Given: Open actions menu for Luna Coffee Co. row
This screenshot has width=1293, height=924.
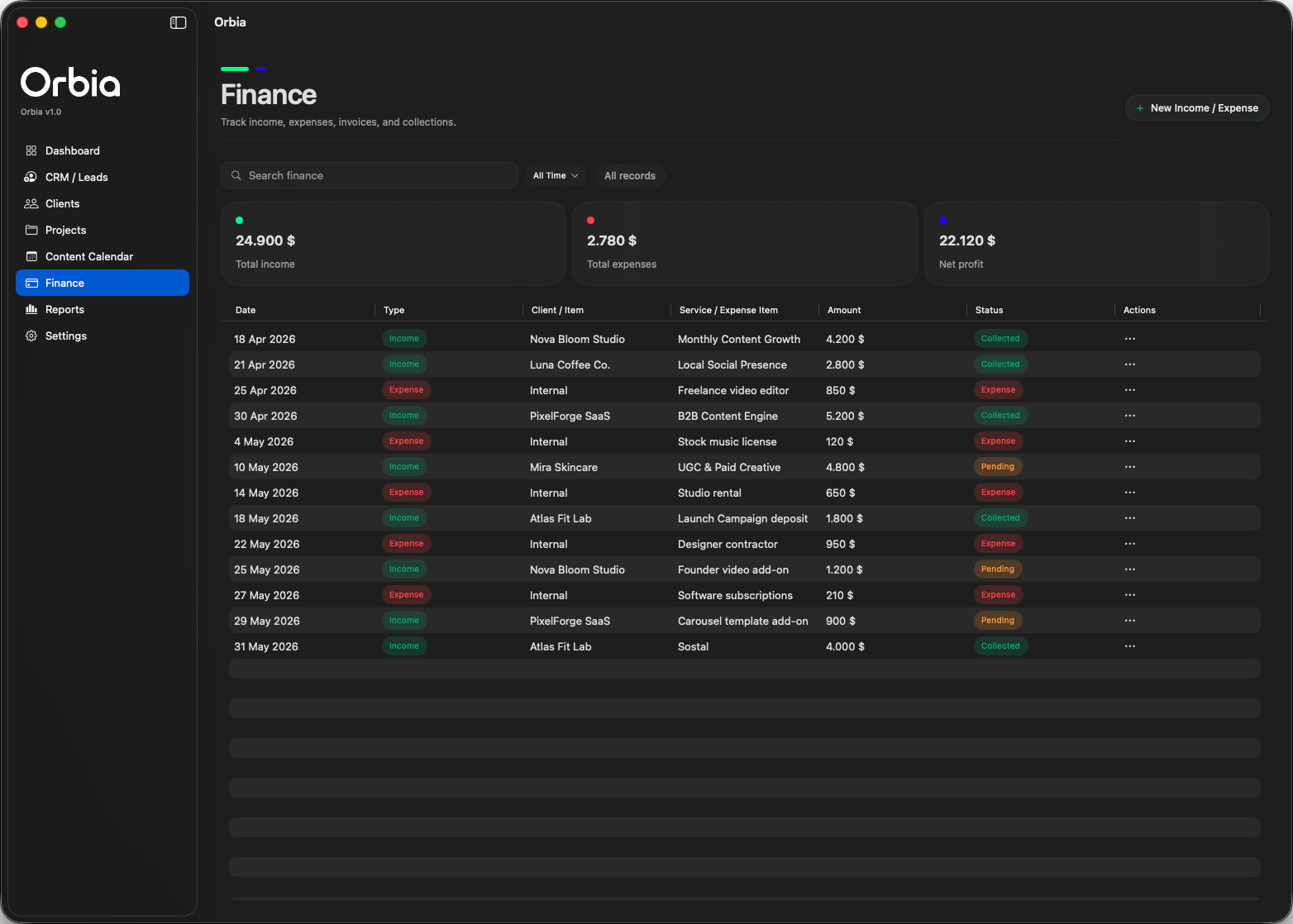Looking at the screenshot, I should [1130, 364].
